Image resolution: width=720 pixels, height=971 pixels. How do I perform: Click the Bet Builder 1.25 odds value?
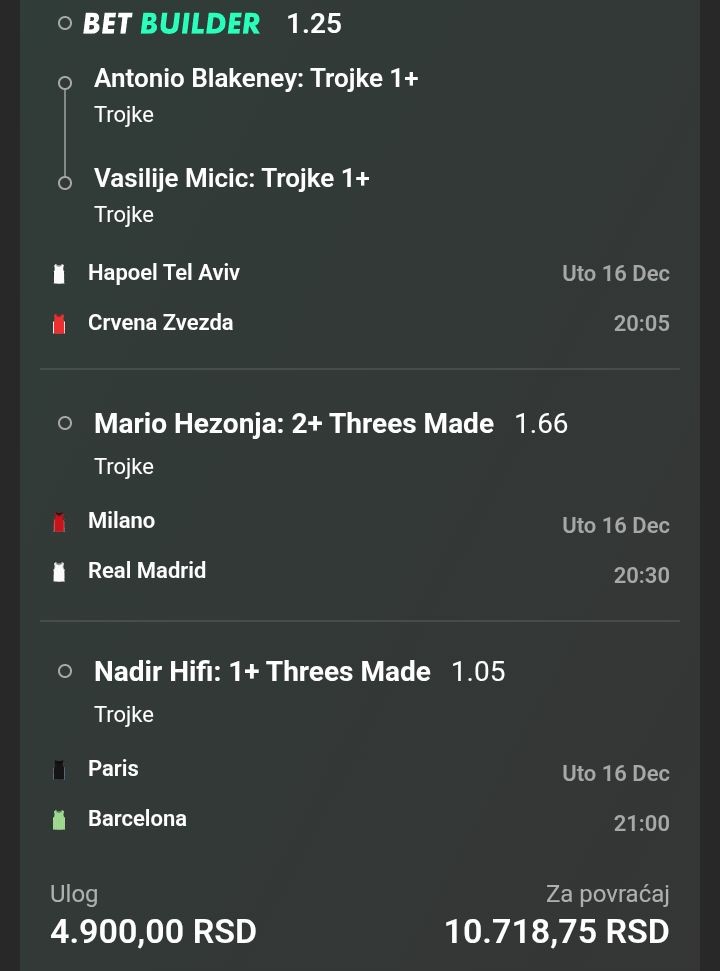tap(314, 23)
